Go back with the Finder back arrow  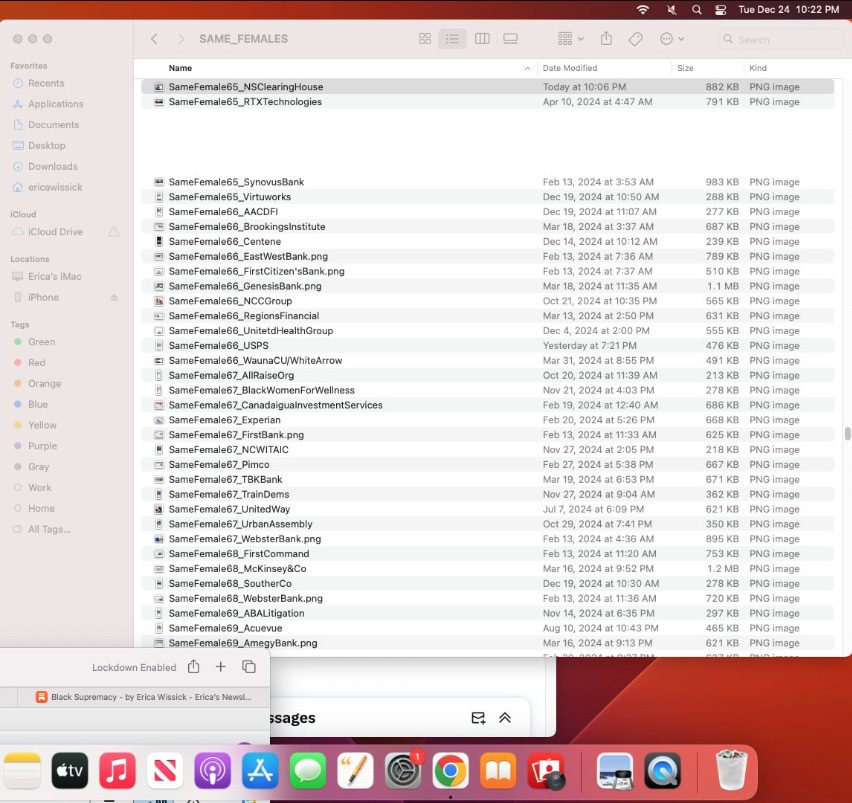coord(154,39)
